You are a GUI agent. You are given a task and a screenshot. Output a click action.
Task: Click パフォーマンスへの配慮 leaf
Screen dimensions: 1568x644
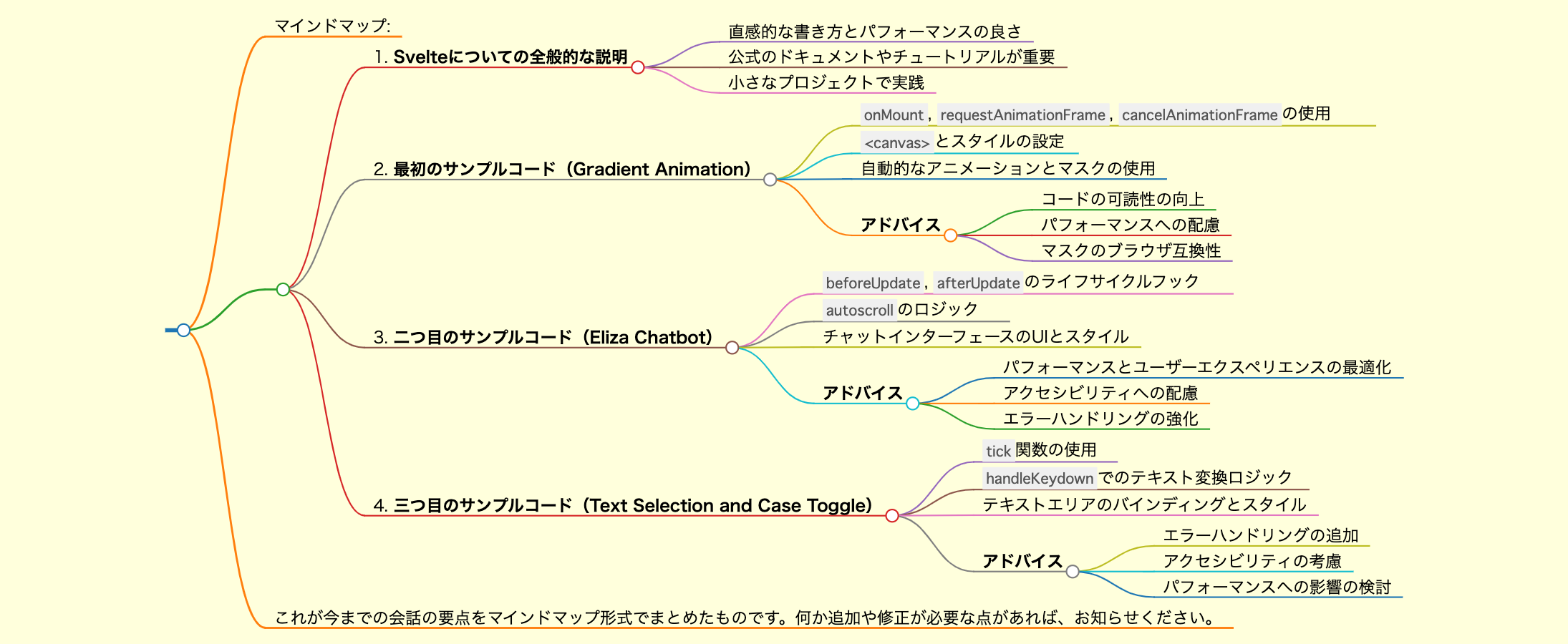pyautogui.click(x=1130, y=225)
